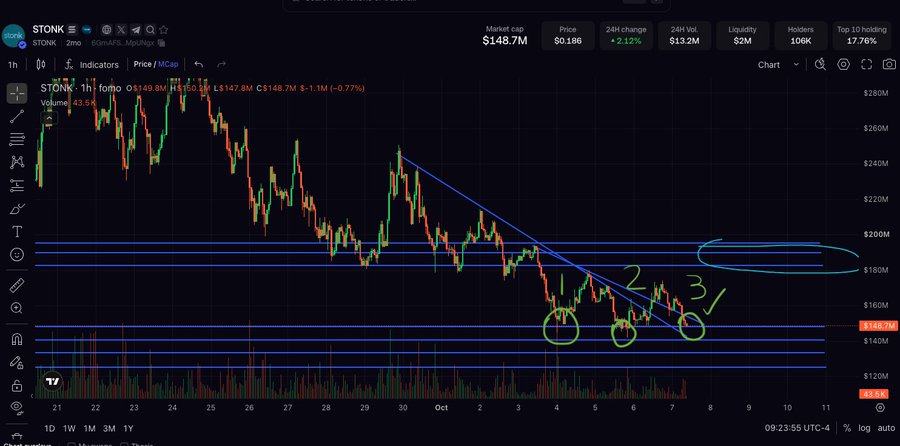The image size is (900, 446).
Task: Open STONK Telegram link
Action: 135,30
